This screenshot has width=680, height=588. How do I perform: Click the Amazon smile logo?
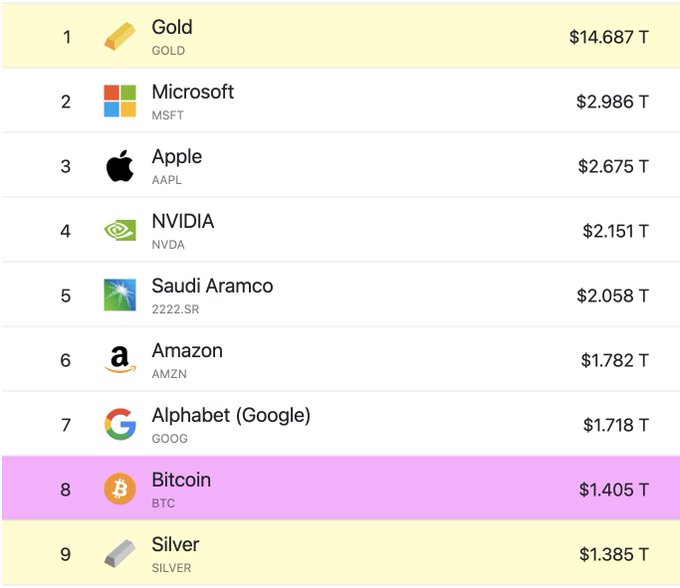pos(120,359)
